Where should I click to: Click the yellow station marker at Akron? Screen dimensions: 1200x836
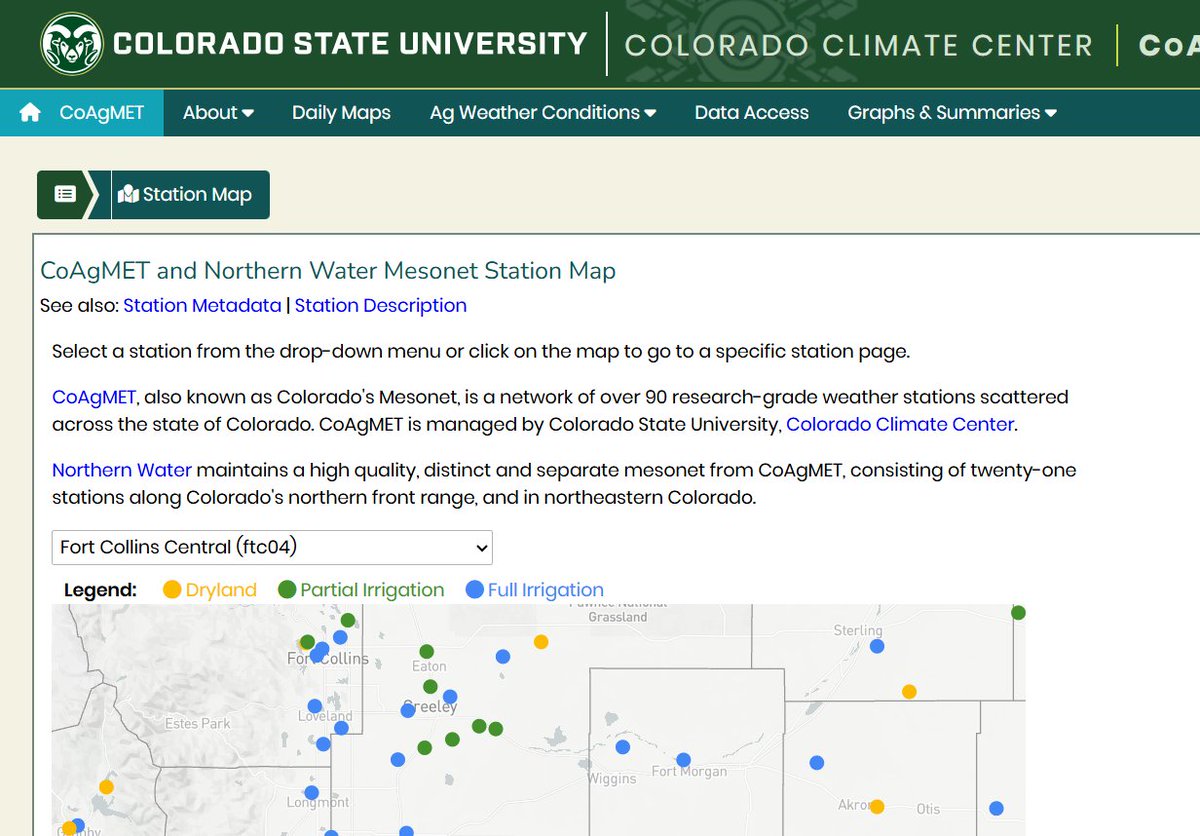tap(877, 807)
